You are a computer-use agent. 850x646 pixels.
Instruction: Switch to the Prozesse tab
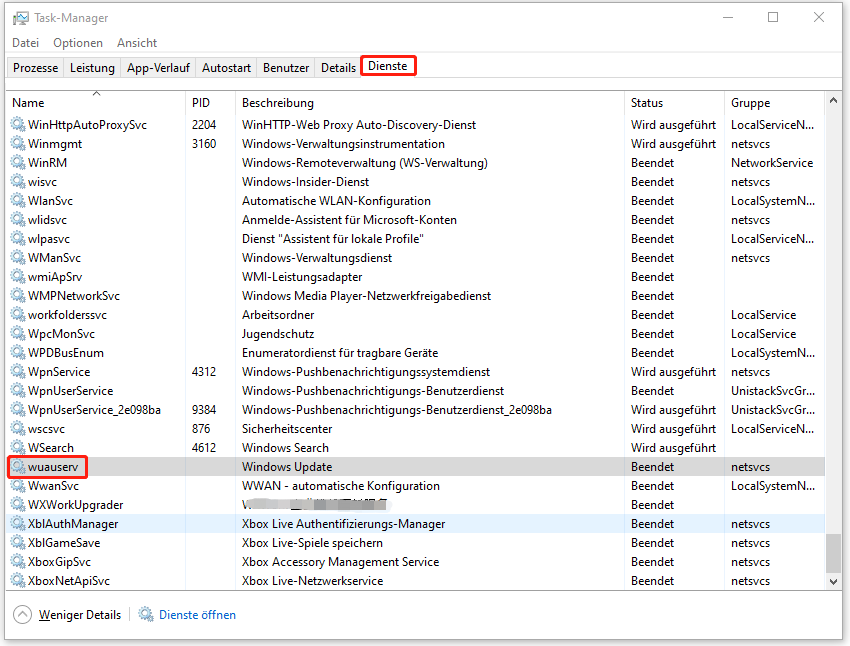[35, 68]
